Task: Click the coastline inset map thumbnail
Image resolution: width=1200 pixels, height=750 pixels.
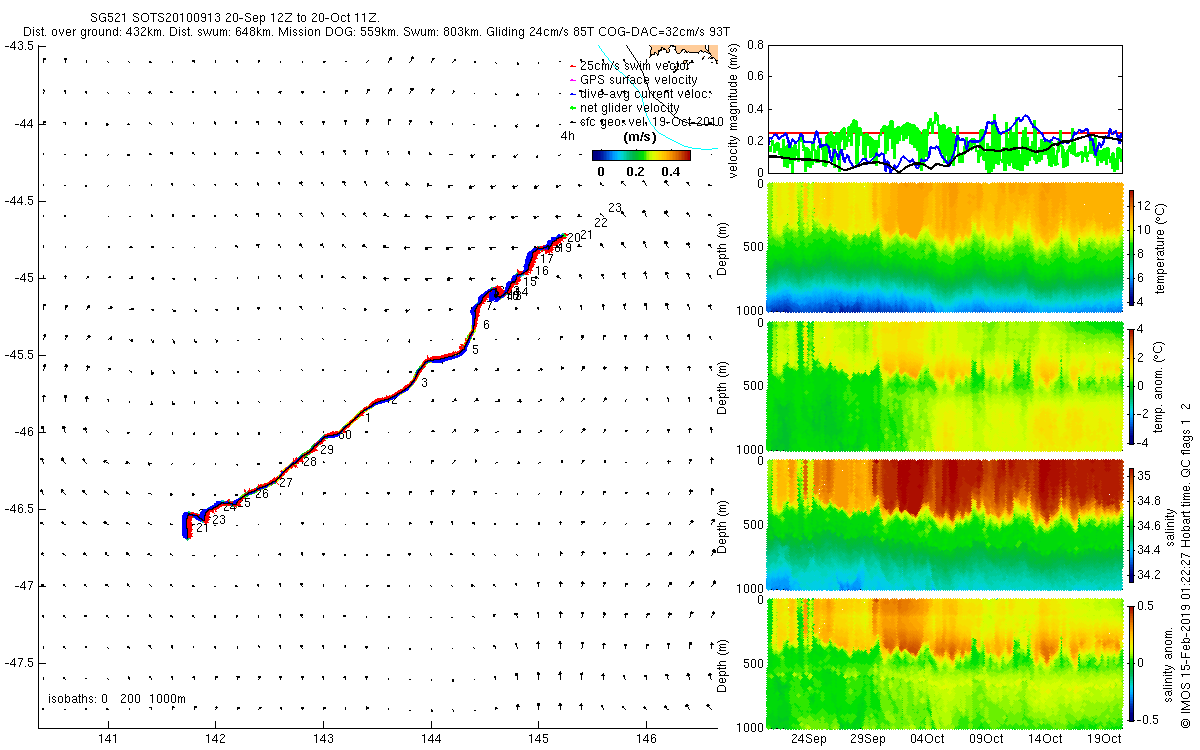Action: point(683,53)
